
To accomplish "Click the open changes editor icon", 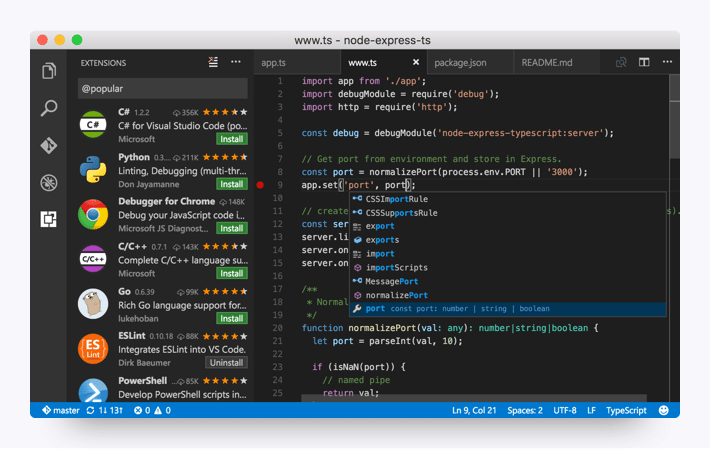I will coord(621,62).
